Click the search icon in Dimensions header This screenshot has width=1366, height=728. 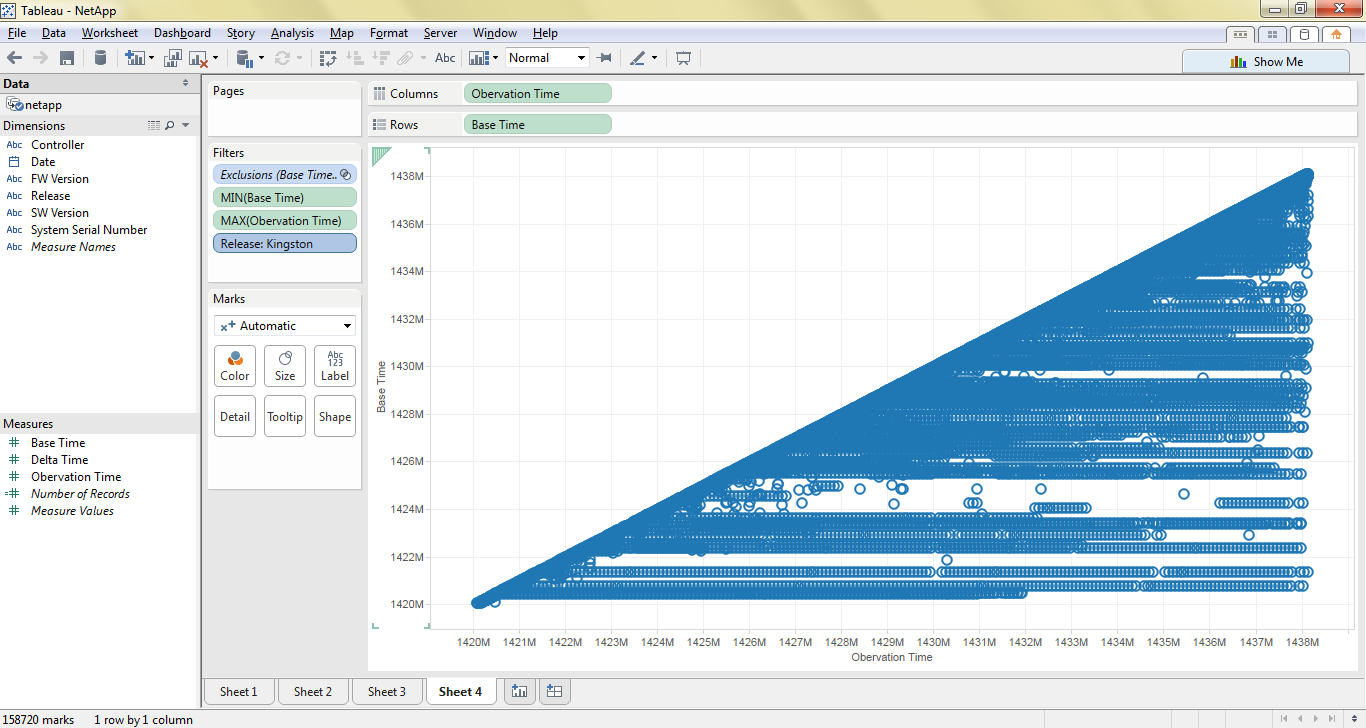click(x=170, y=126)
